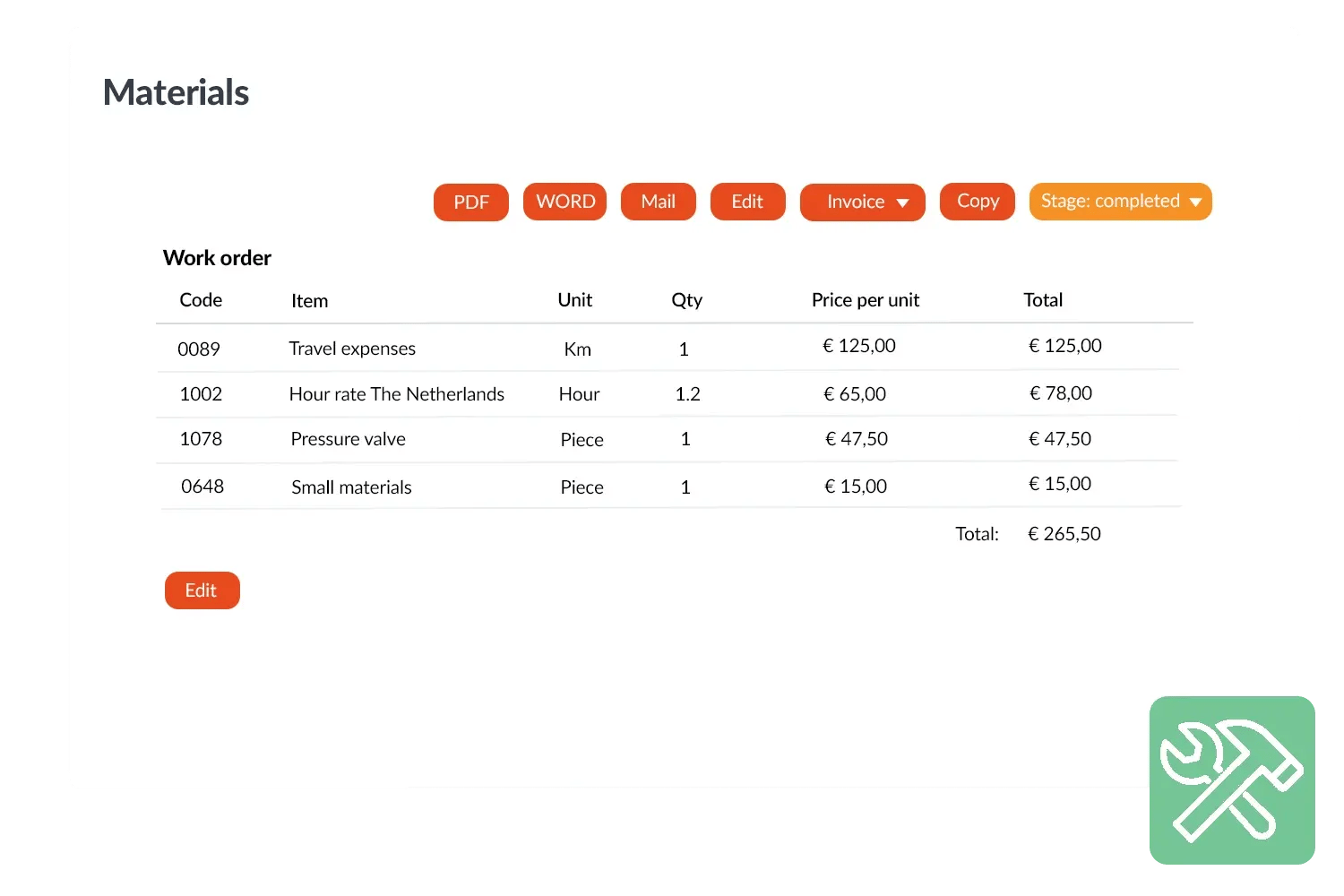
Task: Expand the Stage: completed dropdown
Action: point(1120,202)
